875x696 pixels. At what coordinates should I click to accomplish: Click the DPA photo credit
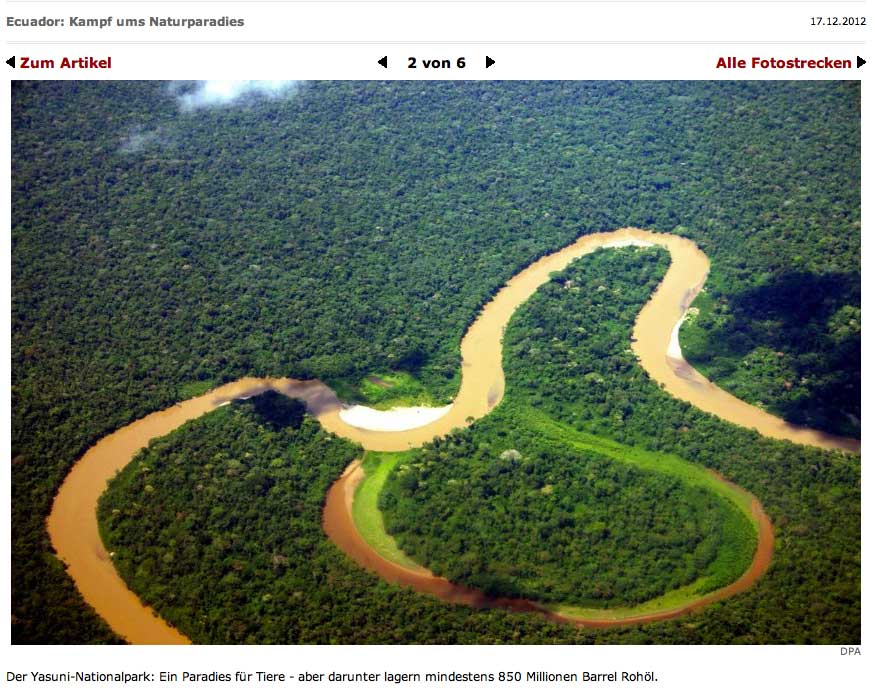(850, 651)
